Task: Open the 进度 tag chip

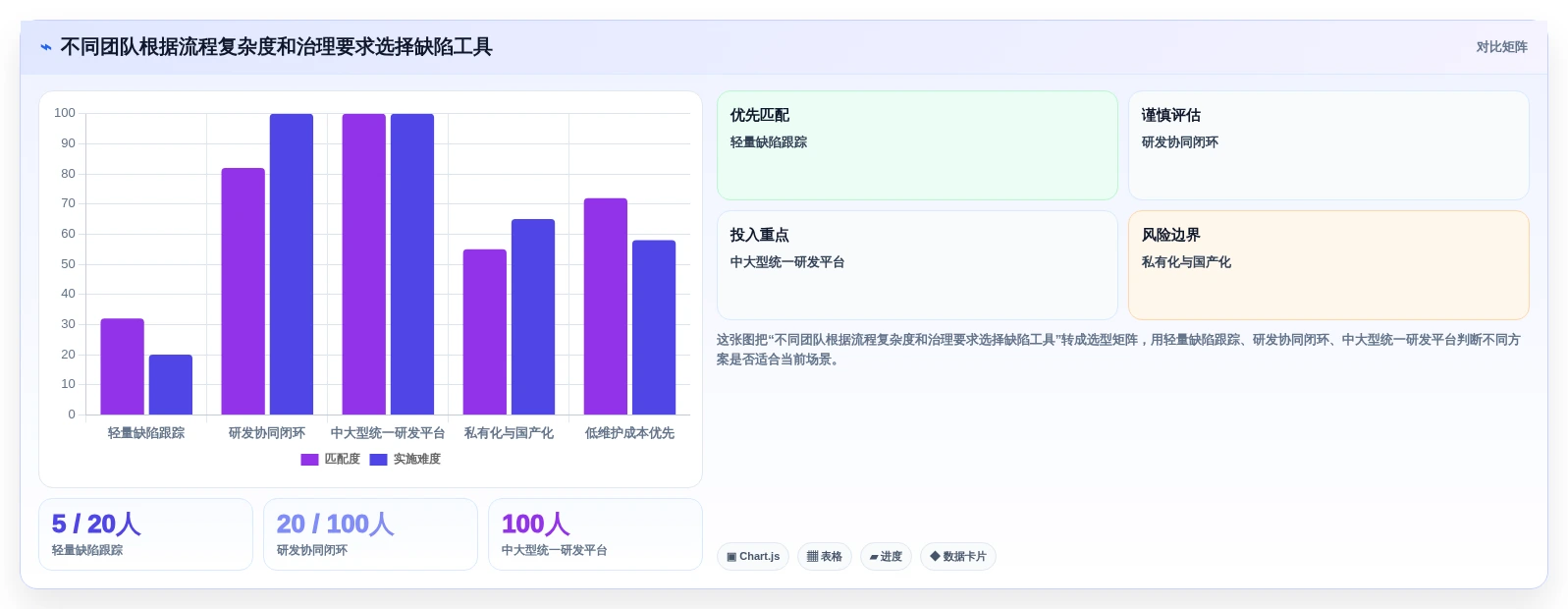Action: [886, 557]
